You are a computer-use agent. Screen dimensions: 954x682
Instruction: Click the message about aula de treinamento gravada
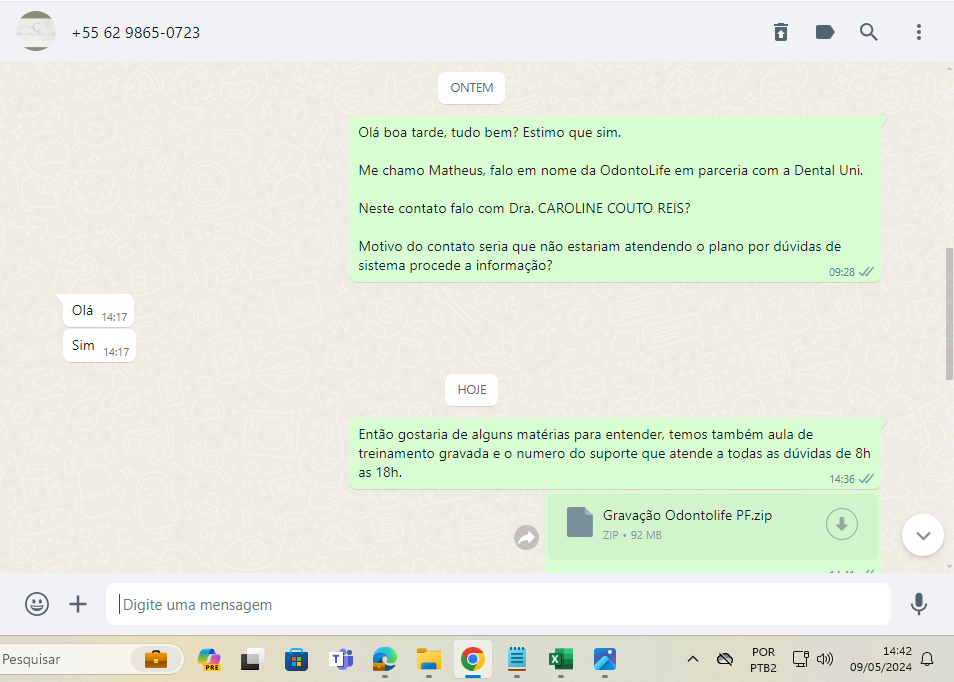click(615, 453)
